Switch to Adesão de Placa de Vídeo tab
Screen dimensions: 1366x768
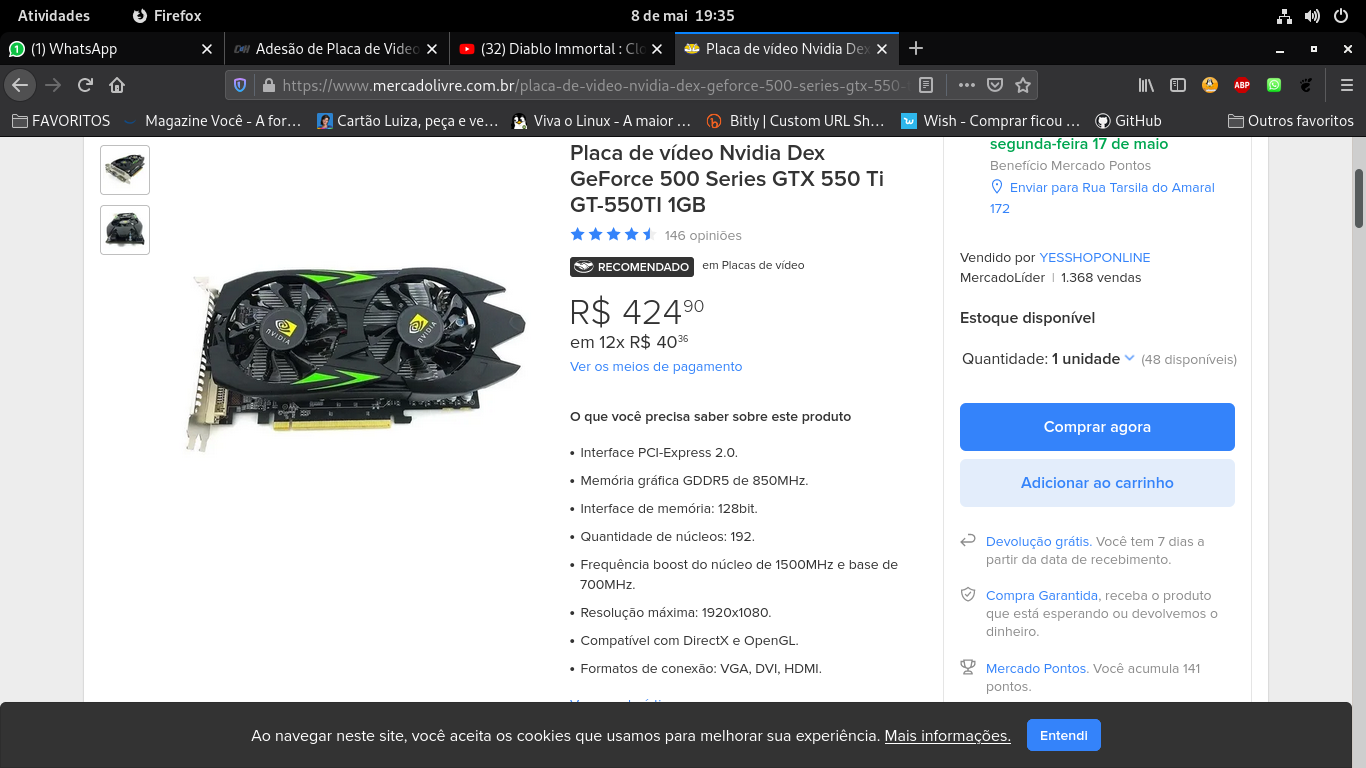pyautogui.click(x=337, y=48)
